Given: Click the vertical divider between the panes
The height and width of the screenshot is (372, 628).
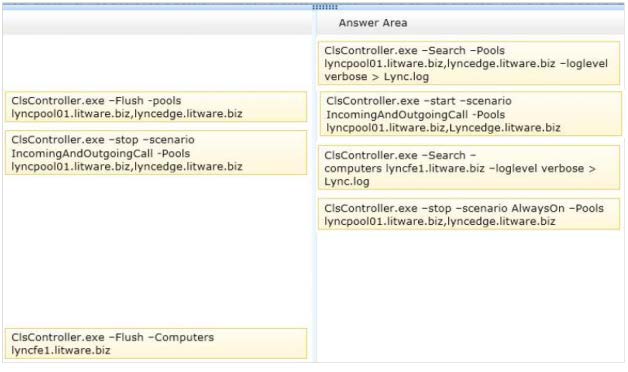Looking at the screenshot, I should [x=314, y=198].
